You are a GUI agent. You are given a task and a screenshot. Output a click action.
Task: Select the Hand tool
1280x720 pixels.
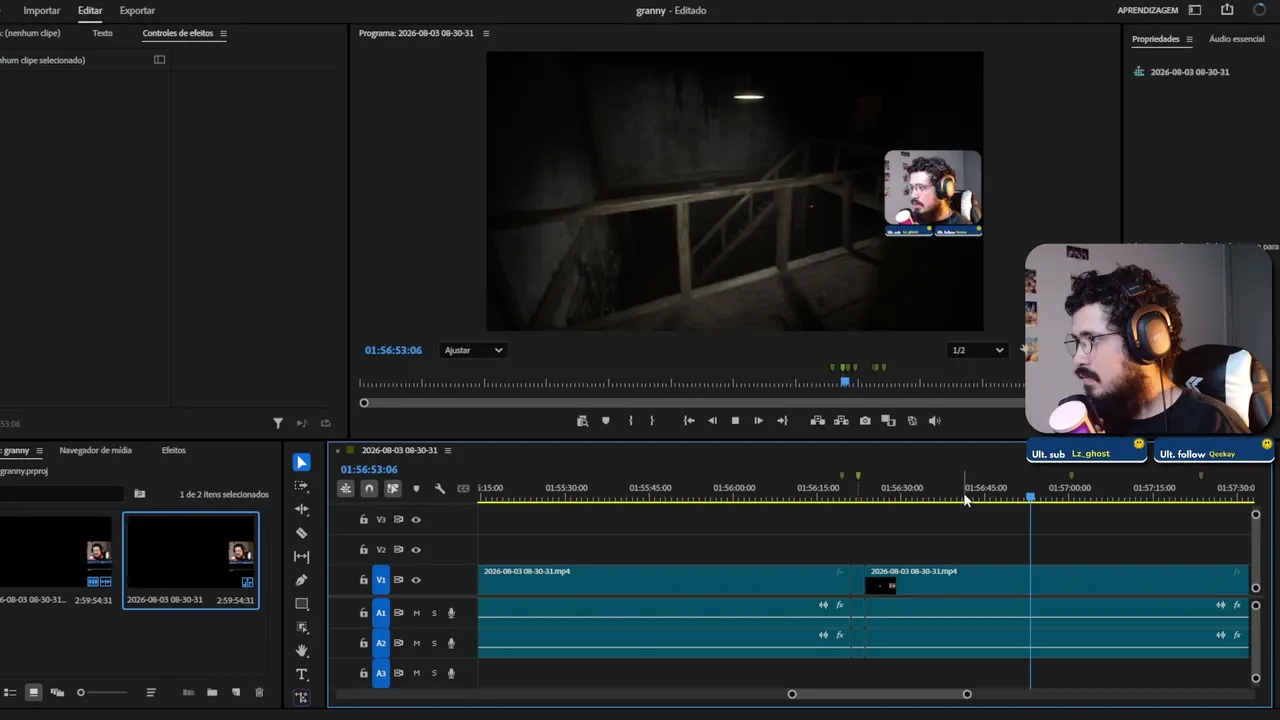tap(301, 651)
